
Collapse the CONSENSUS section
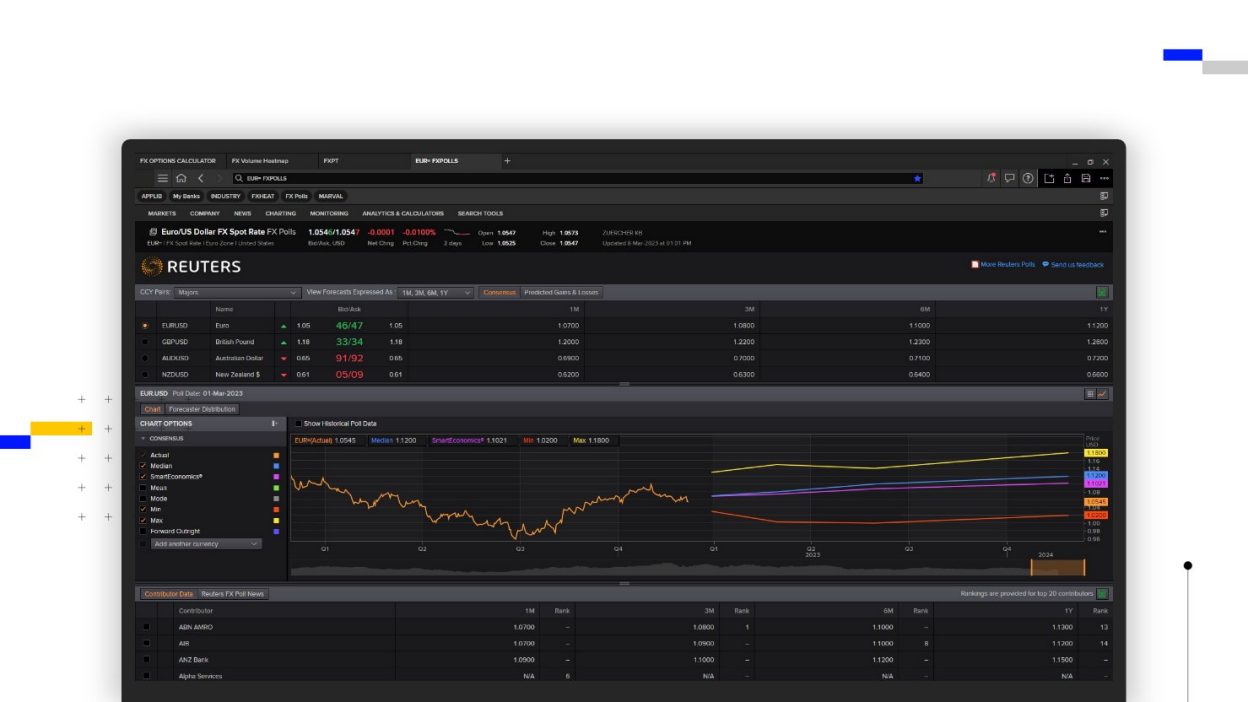[143, 438]
